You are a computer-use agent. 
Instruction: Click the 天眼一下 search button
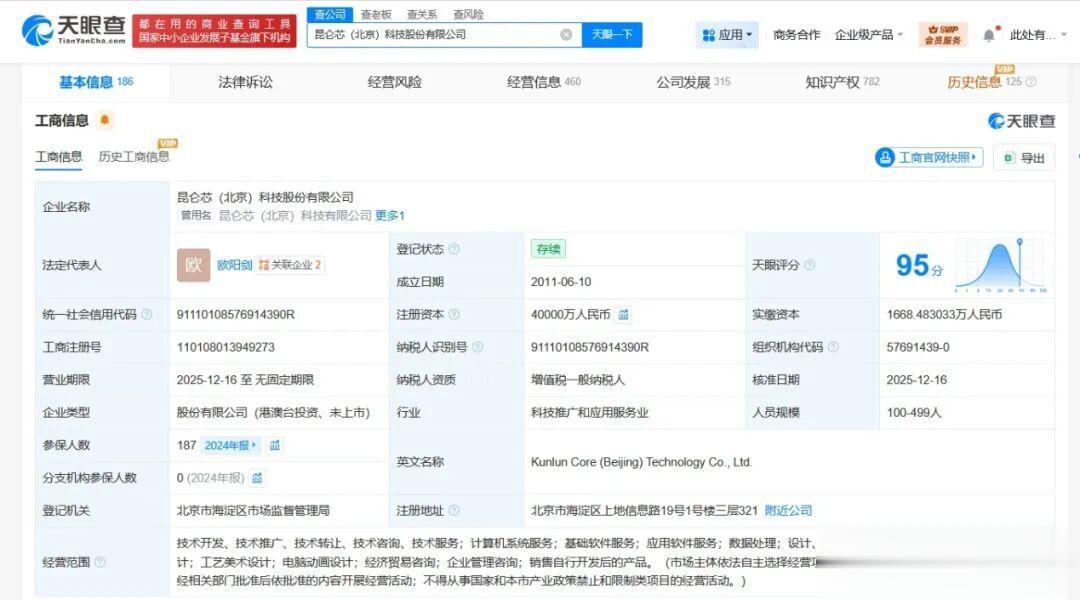coord(612,34)
